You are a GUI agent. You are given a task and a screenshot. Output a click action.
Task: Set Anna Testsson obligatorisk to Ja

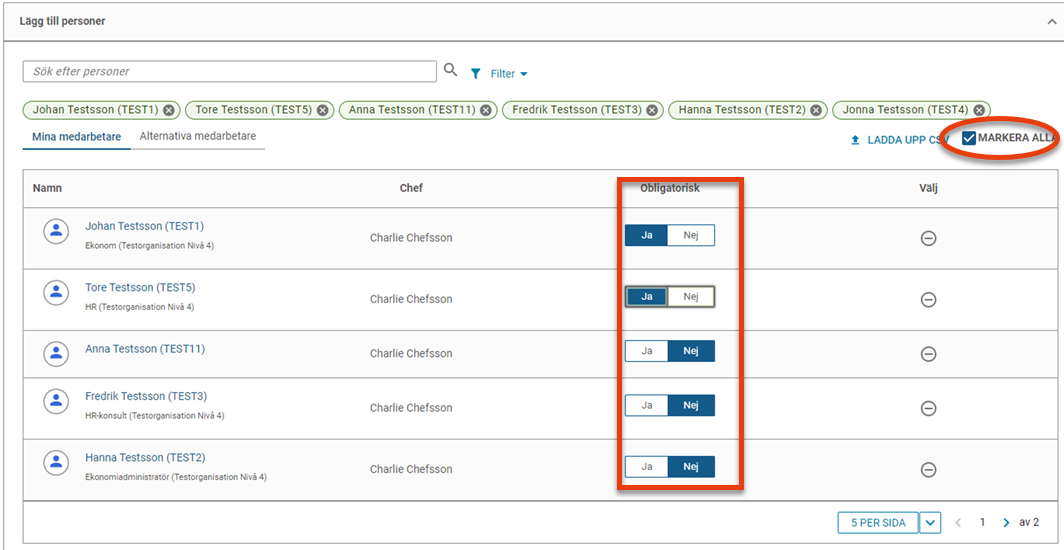(647, 351)
